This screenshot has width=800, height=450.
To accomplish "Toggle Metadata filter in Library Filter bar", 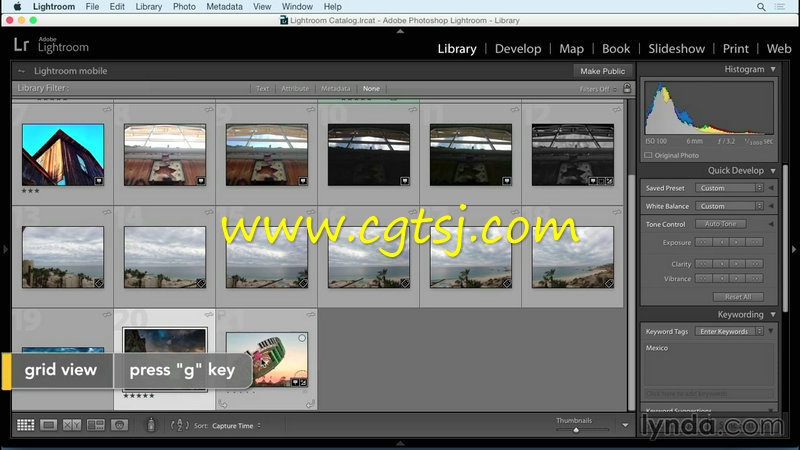I will (335, 88).
